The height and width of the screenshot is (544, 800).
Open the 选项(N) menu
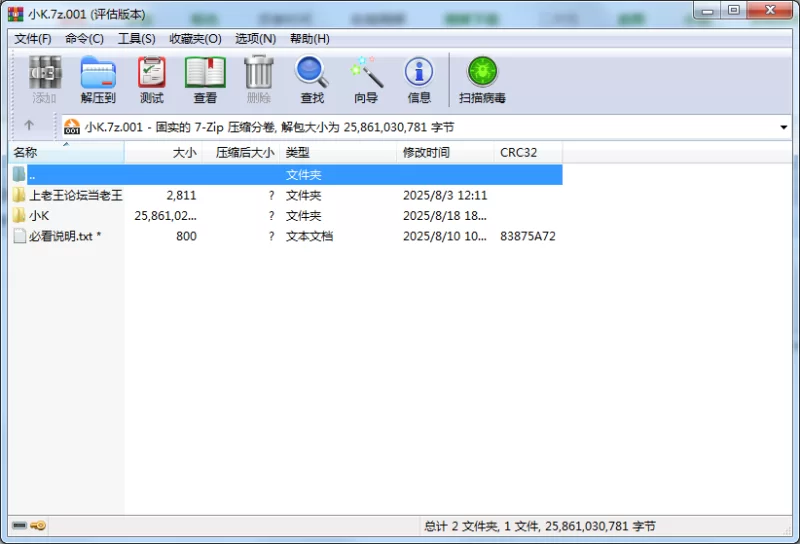tap(256, 39)
